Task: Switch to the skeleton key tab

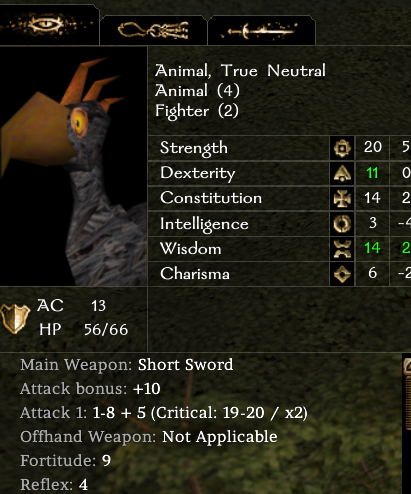Action: pos(153,30)
